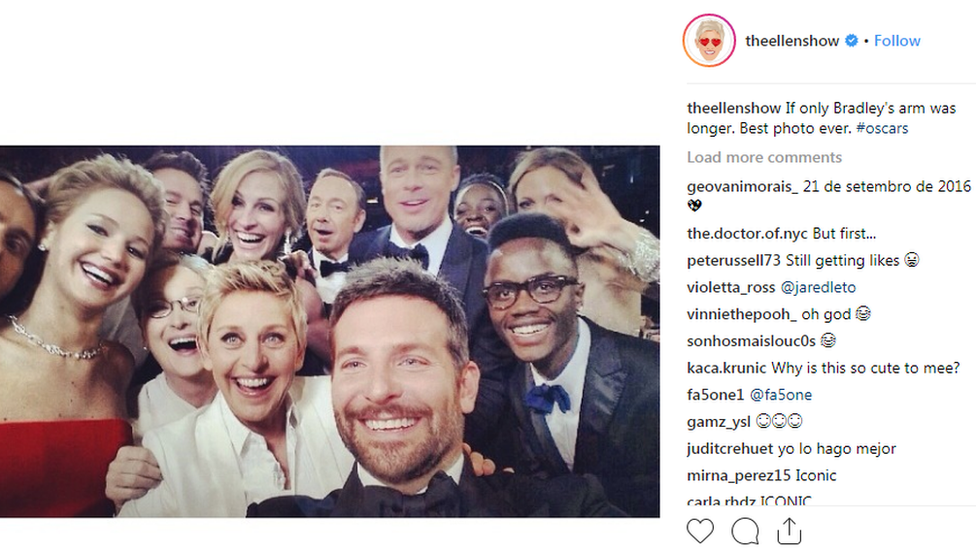Follow theellenshow account
This screenshot has height=549, width=976.
click(x=897, y=41)
